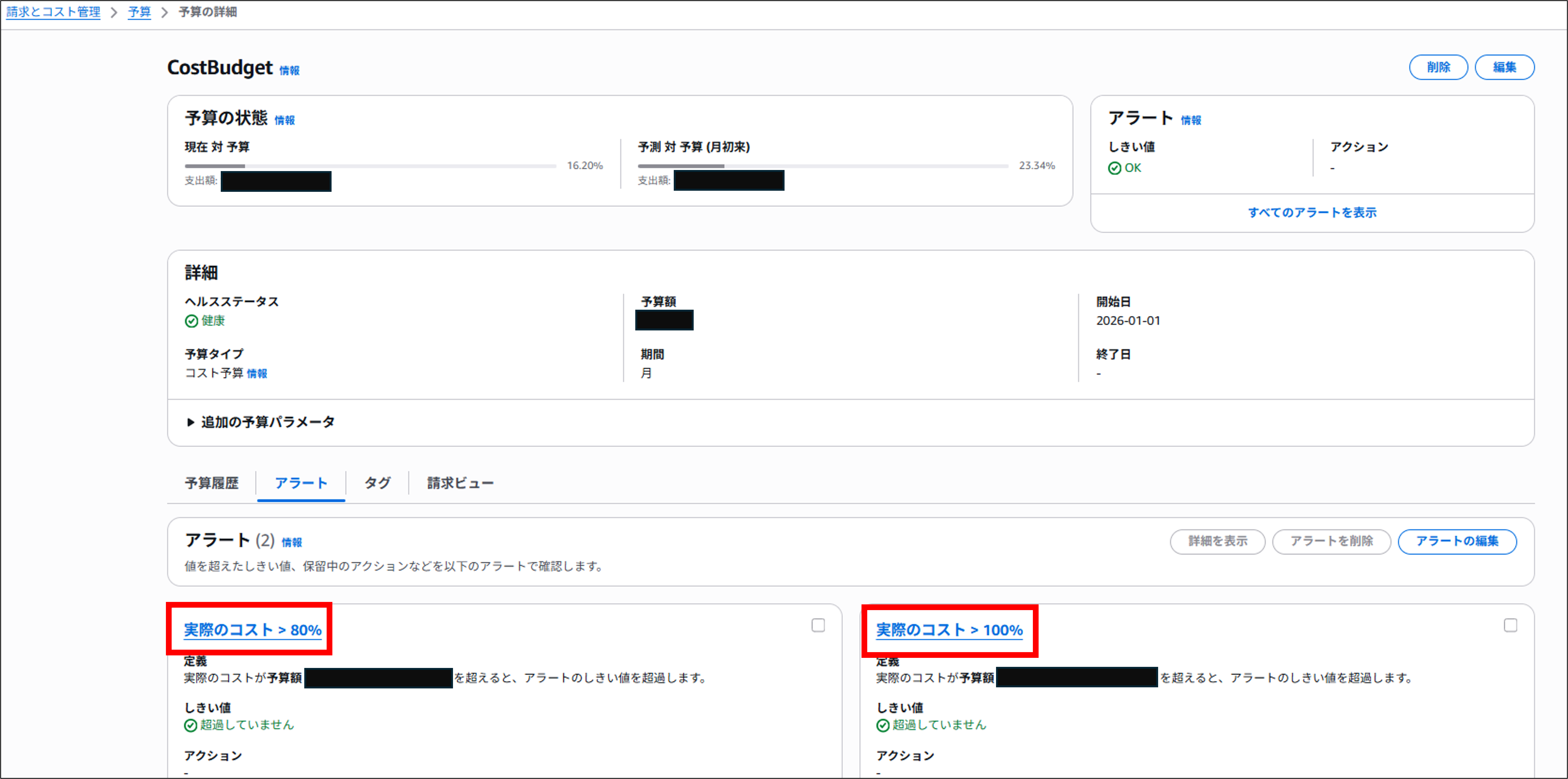Click すべてのアラートを表示
Viewport: 1568px width, 779px height.
1312,212
